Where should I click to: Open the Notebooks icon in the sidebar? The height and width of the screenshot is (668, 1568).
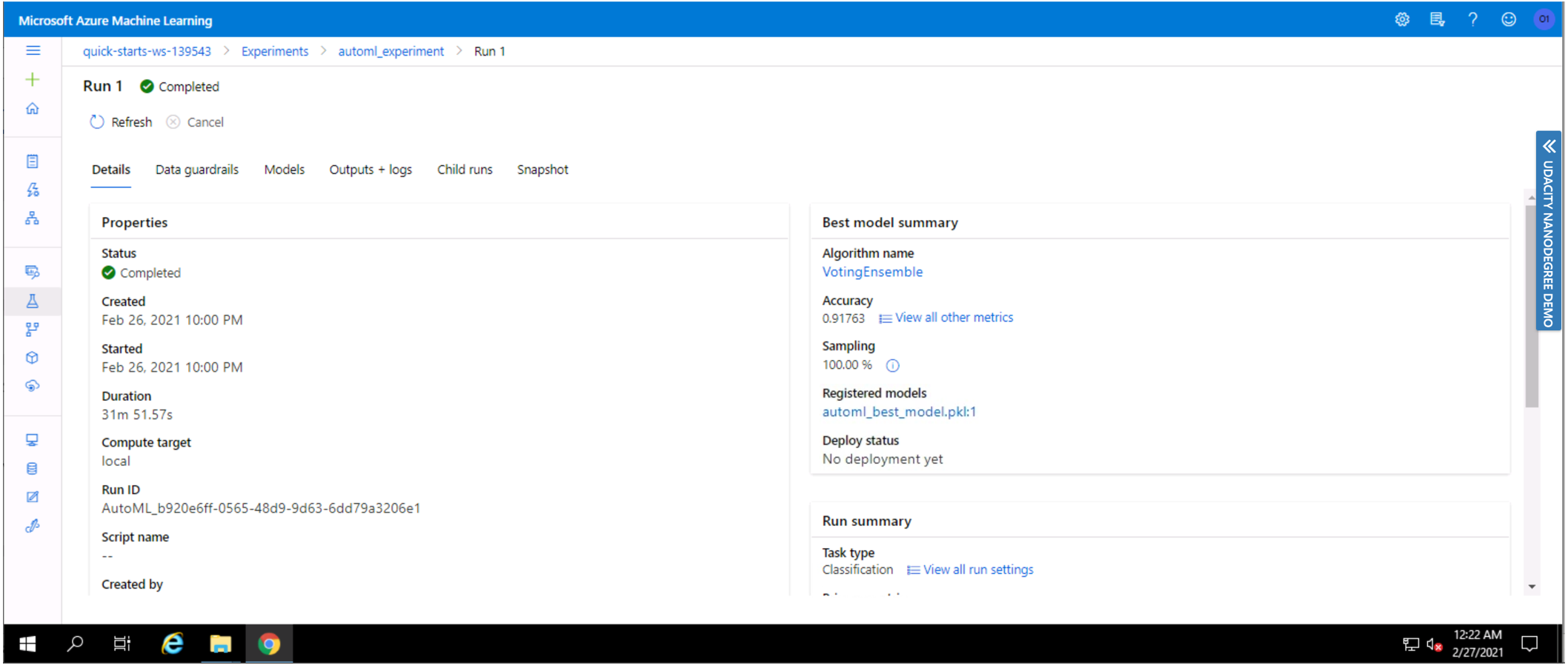point(33,161)
